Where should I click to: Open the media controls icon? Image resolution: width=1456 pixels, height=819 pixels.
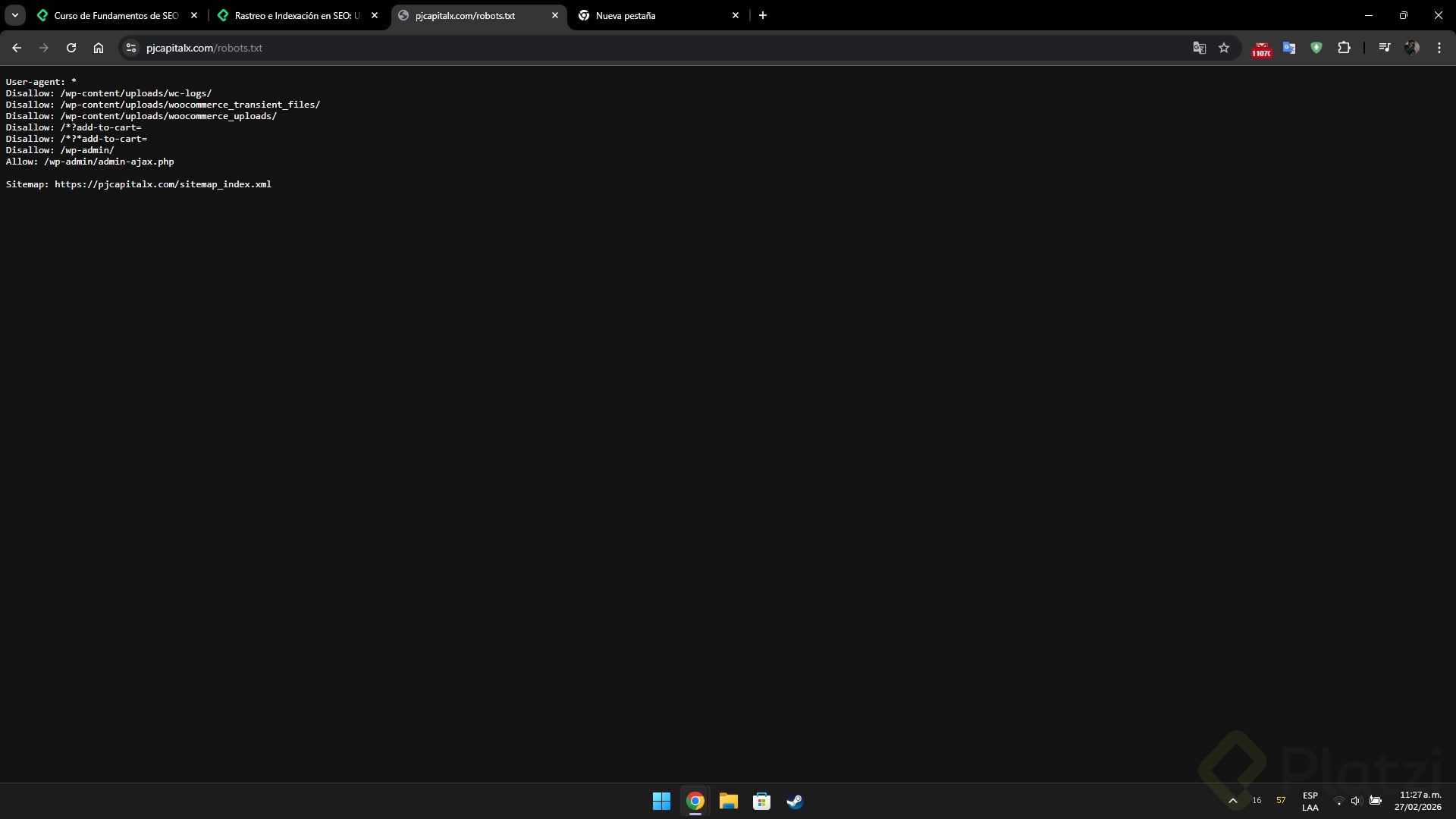click(x=1385, y=48)
